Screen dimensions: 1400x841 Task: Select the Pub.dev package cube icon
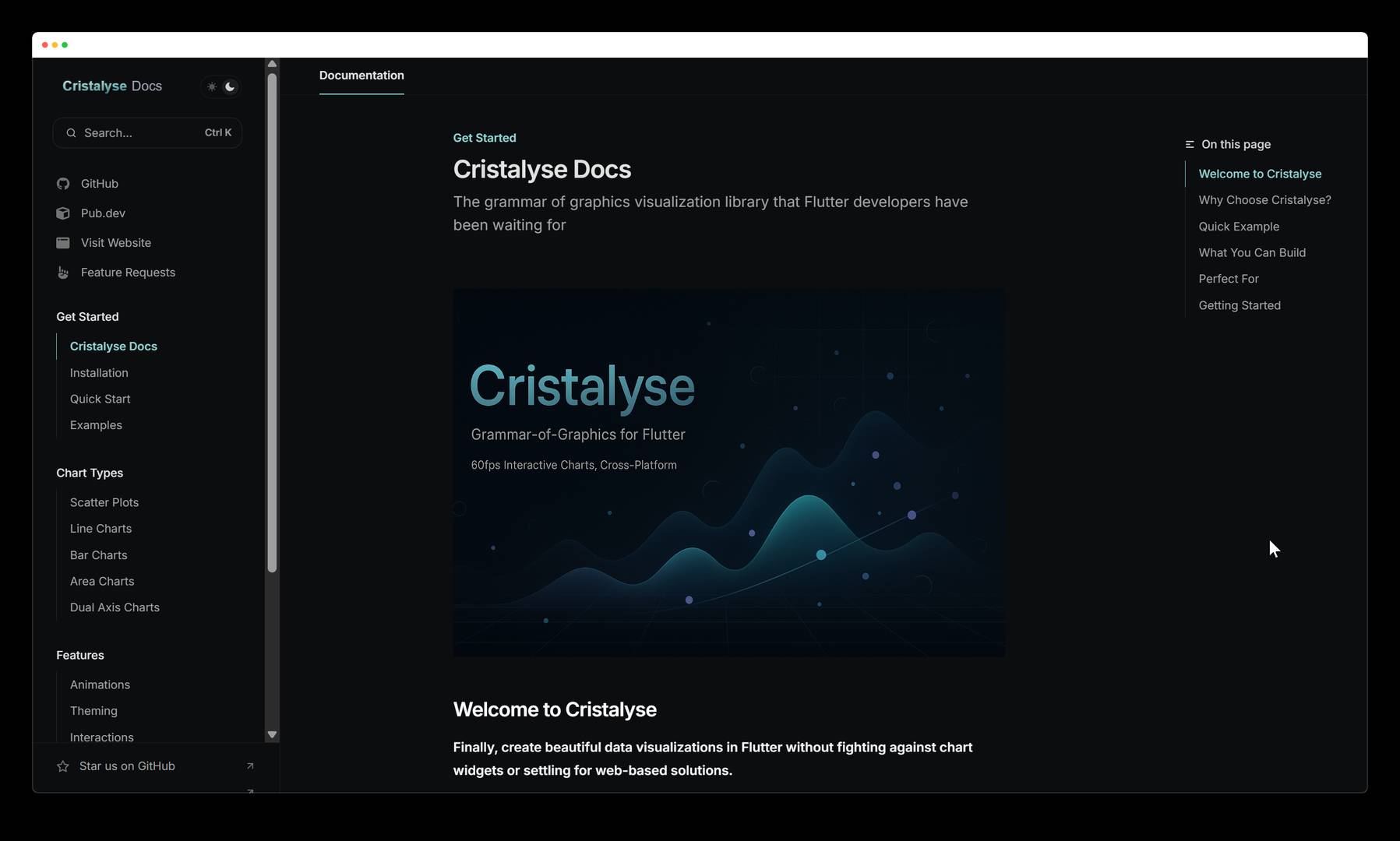click(63, 213)
